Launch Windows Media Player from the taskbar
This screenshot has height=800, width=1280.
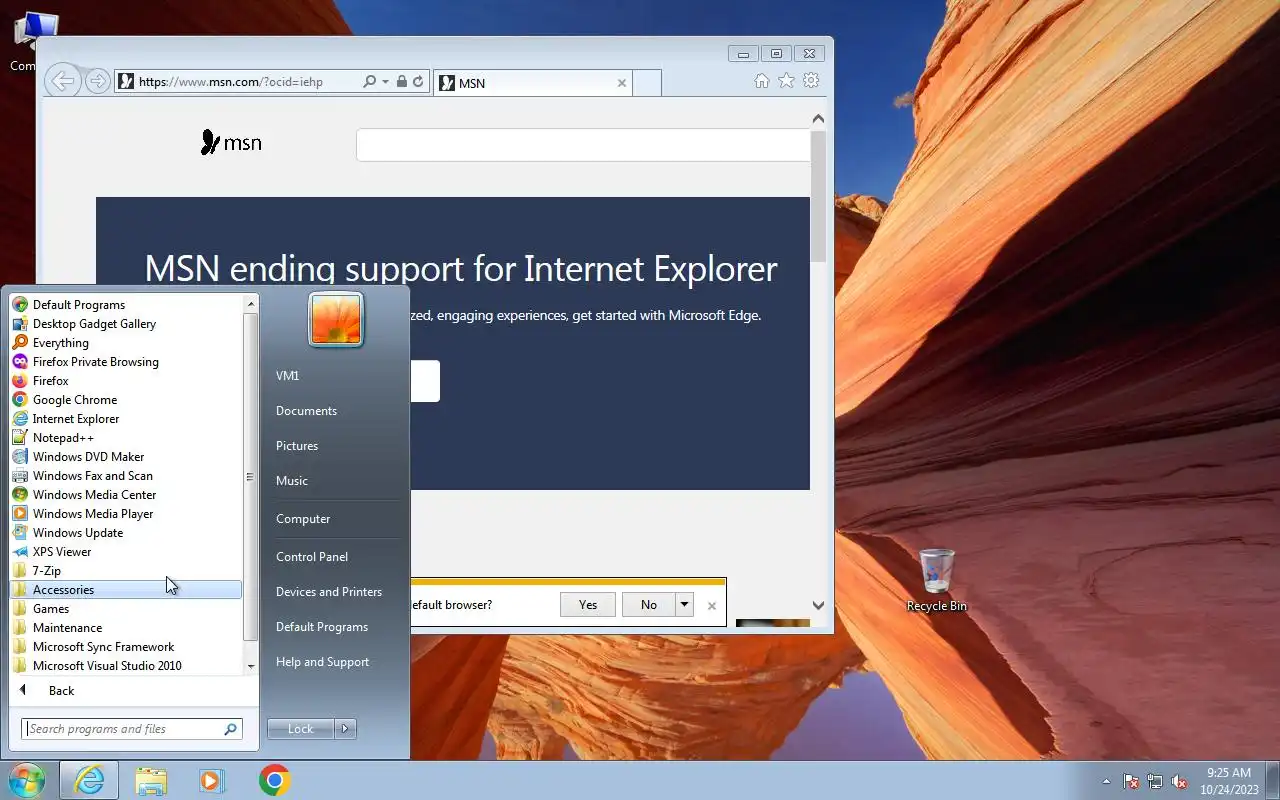pos(212,780)
